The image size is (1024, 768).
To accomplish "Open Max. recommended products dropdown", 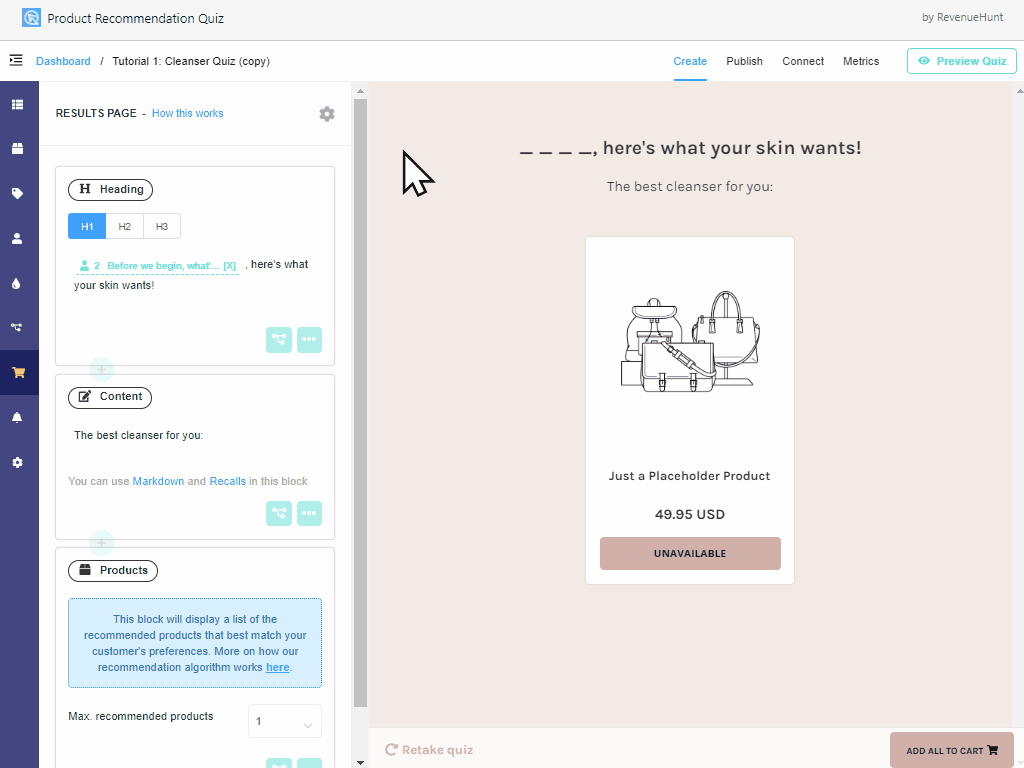I will click(x=285, y=722).
